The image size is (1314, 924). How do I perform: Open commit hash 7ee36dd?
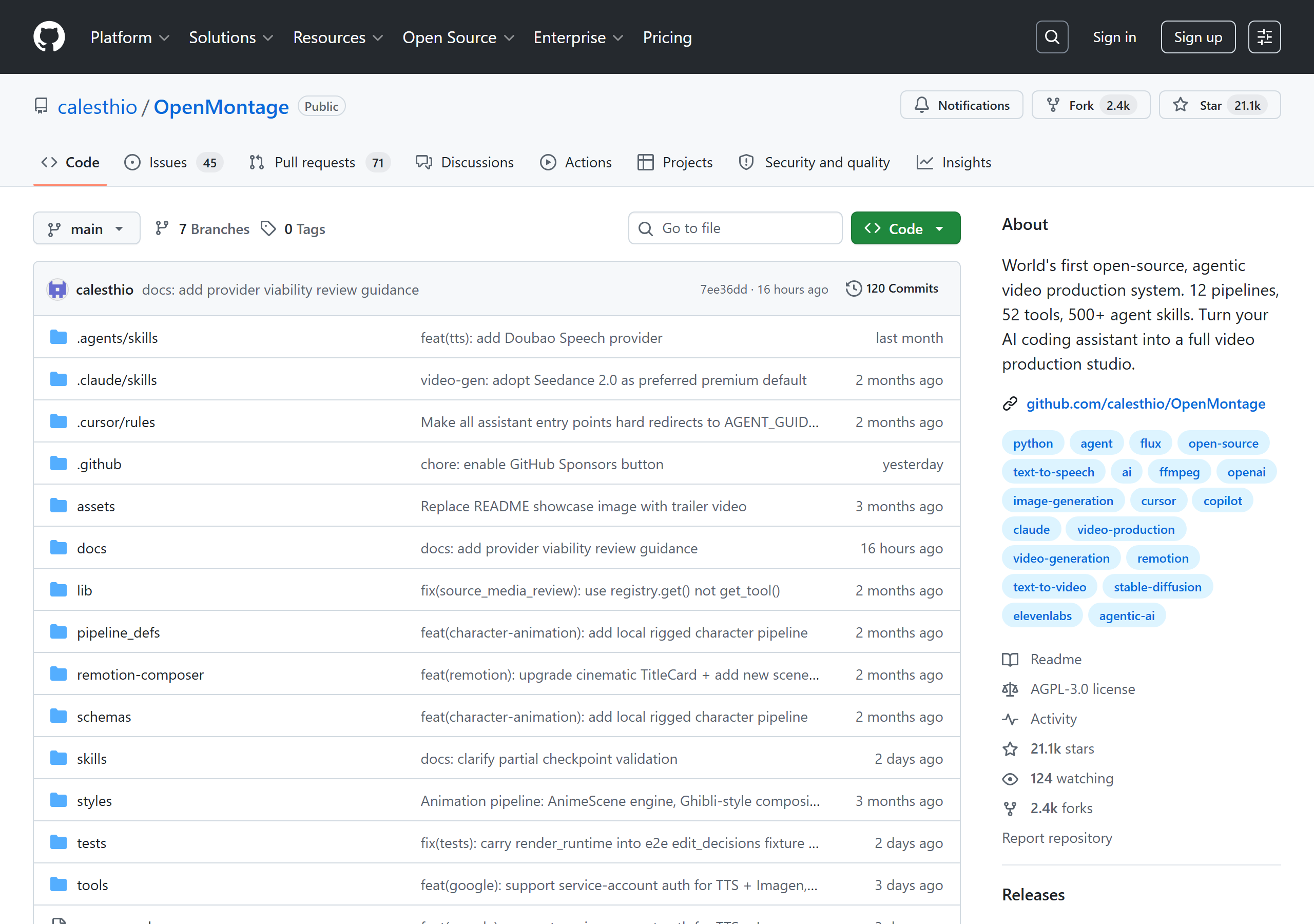[723, 290]
